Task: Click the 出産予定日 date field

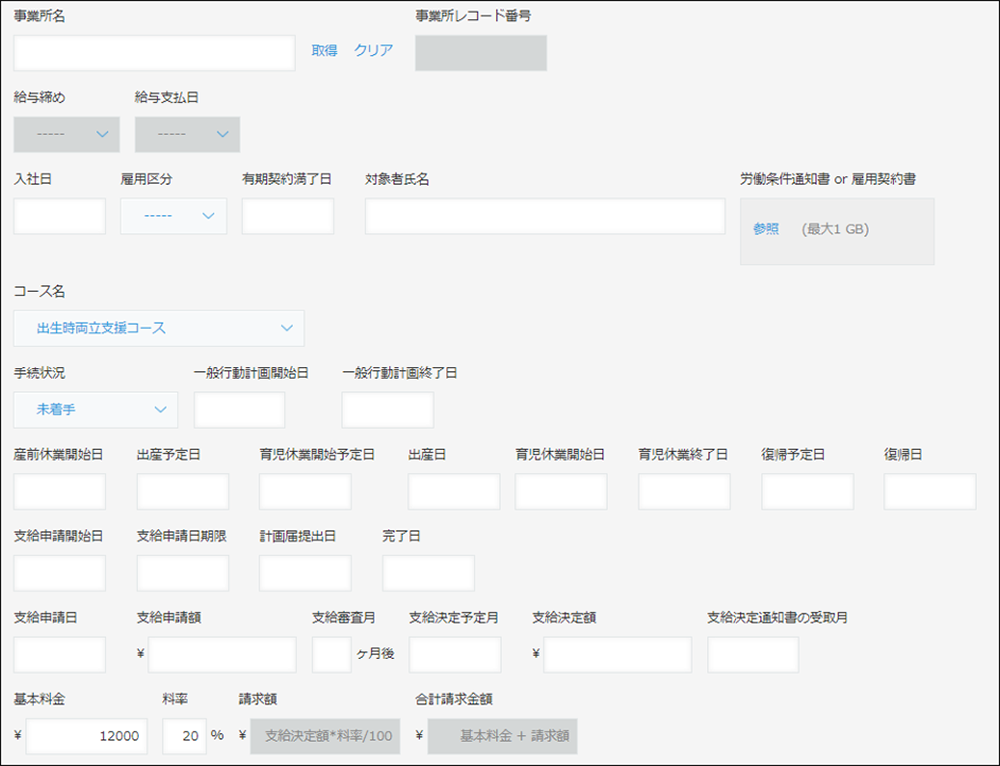Action: pos(183,491)
